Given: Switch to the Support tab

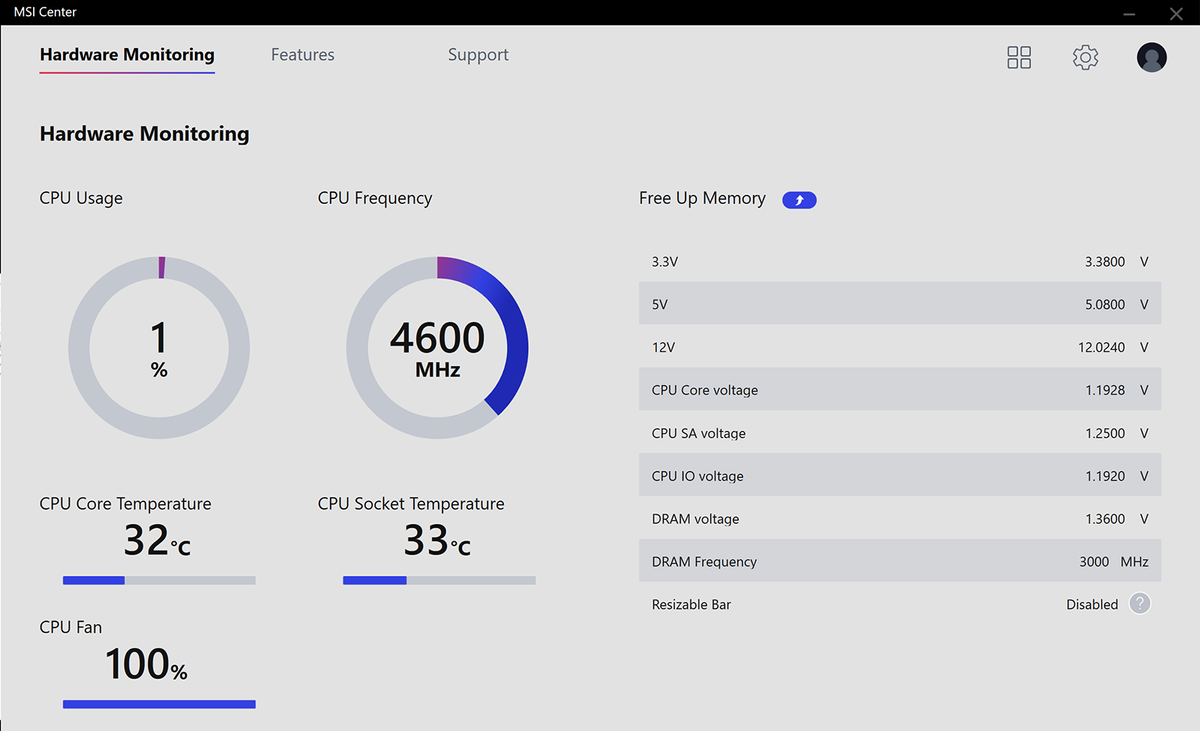Looking at the screenshot, I should pos(478,55).
